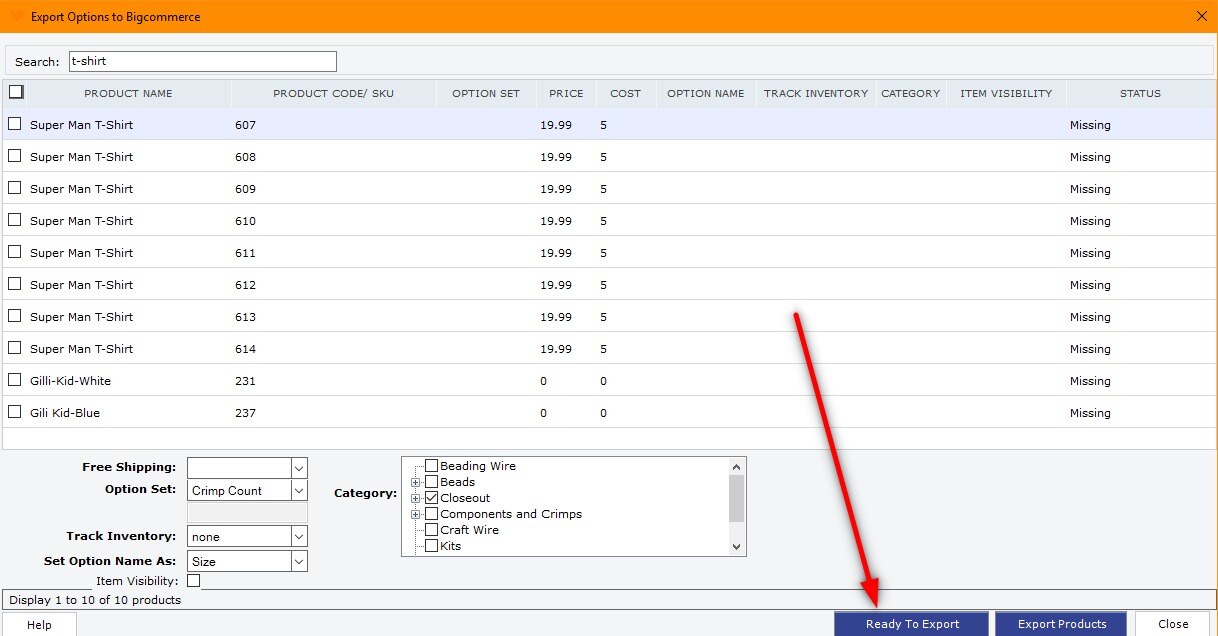The width and height of the screenshot is (1218, 636).
Task: Tick the checkbox for SKU 613
Action: [x=15, y=316]
